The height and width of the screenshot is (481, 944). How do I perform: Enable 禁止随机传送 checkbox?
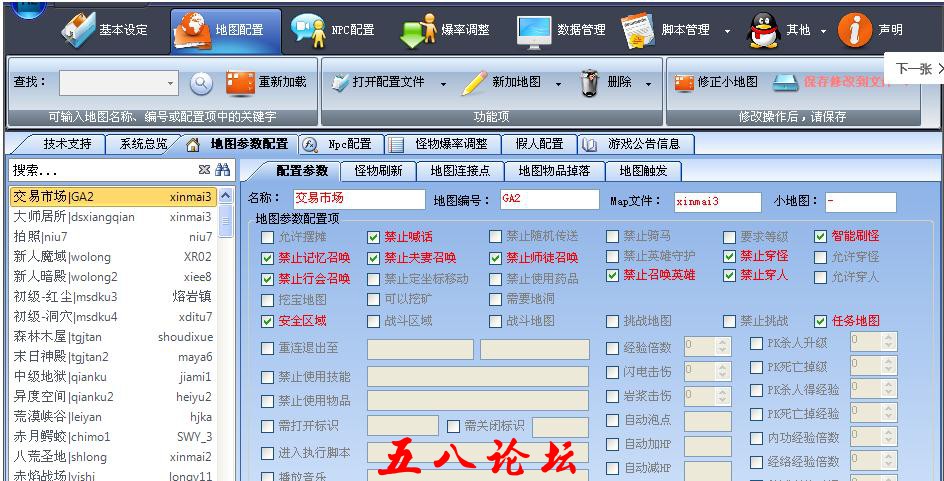pos(495,236)
